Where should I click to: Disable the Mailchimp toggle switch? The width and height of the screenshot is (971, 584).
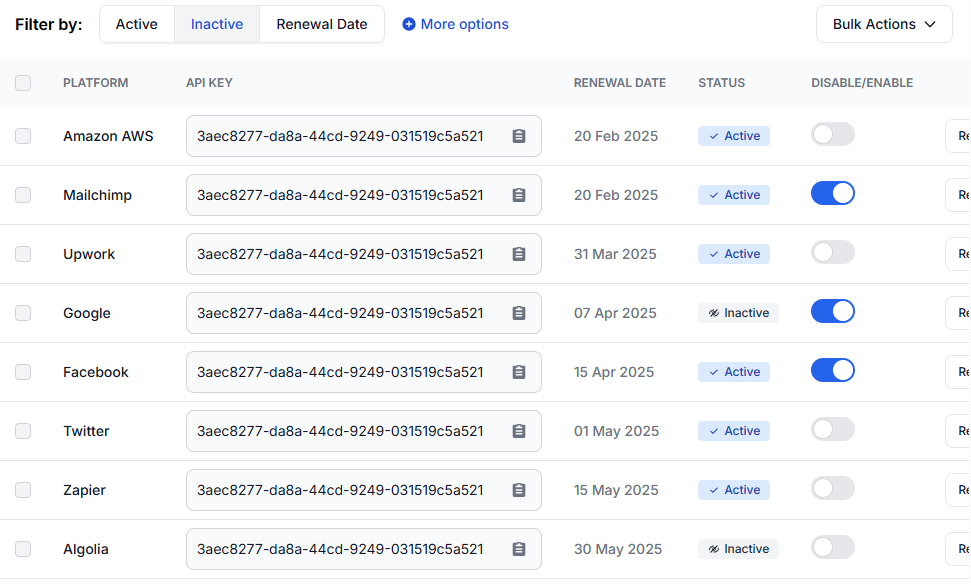[832, 194]
